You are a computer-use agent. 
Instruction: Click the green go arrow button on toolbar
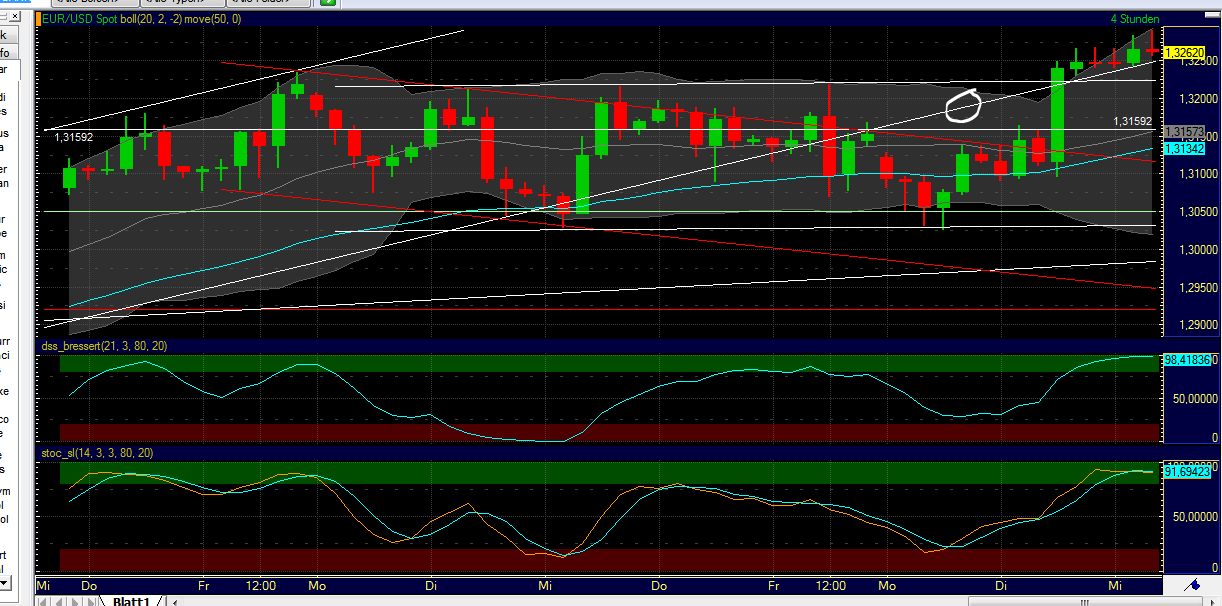tap(327, 3)
